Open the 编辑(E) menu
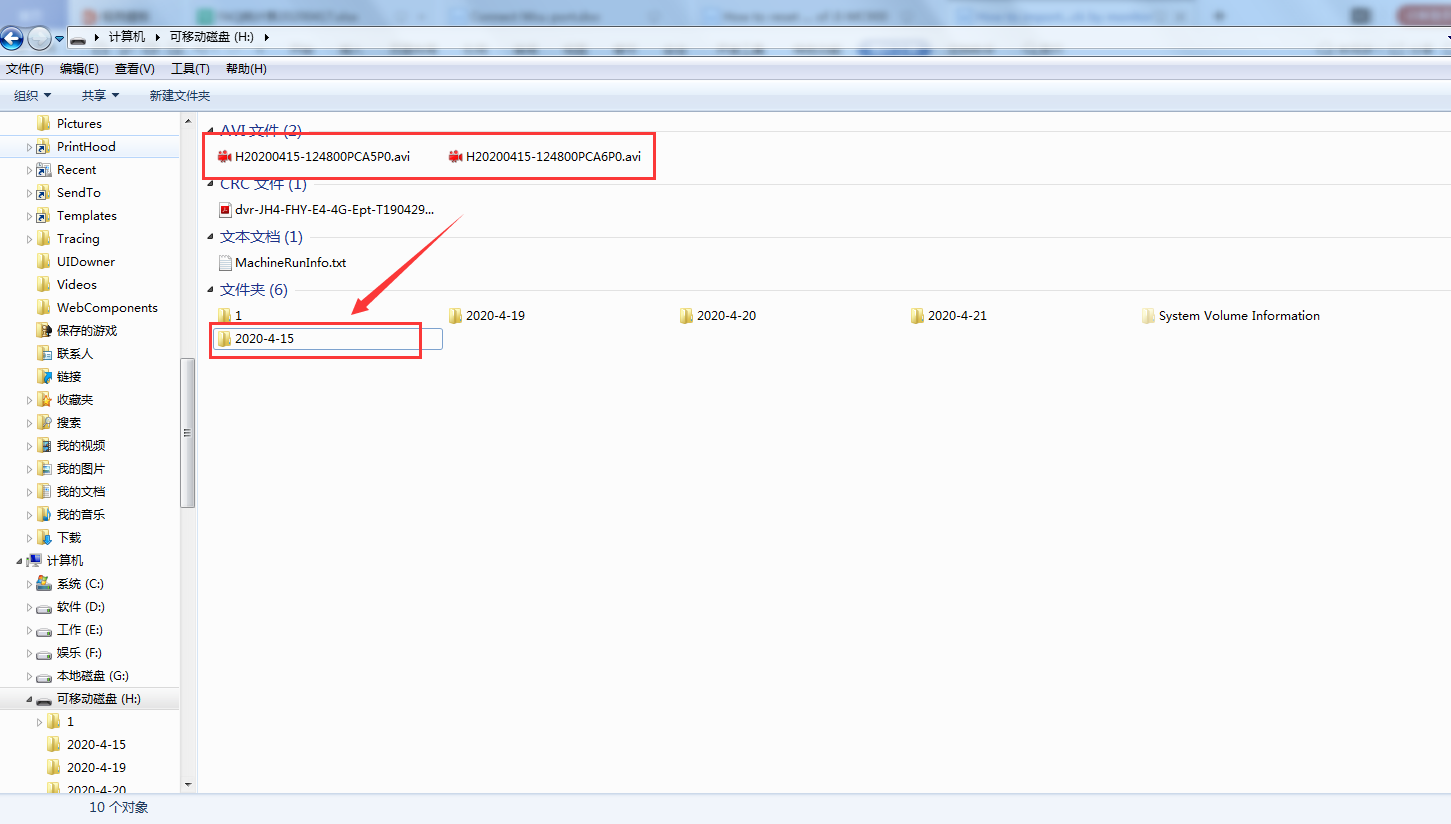Image resolution: width=1451 pixels, height=824 pixels. pyautogui.click(x=79, y=69)
